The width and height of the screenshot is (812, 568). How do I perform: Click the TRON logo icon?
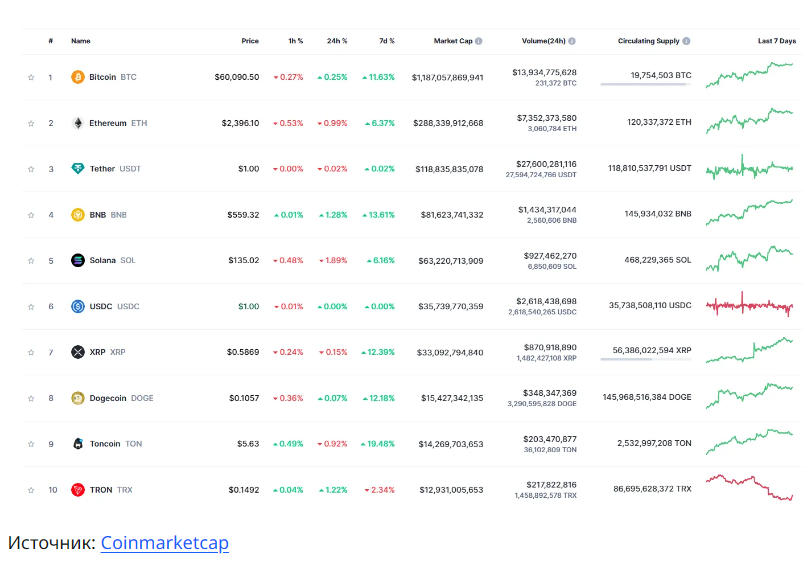(x=78, y=490)
